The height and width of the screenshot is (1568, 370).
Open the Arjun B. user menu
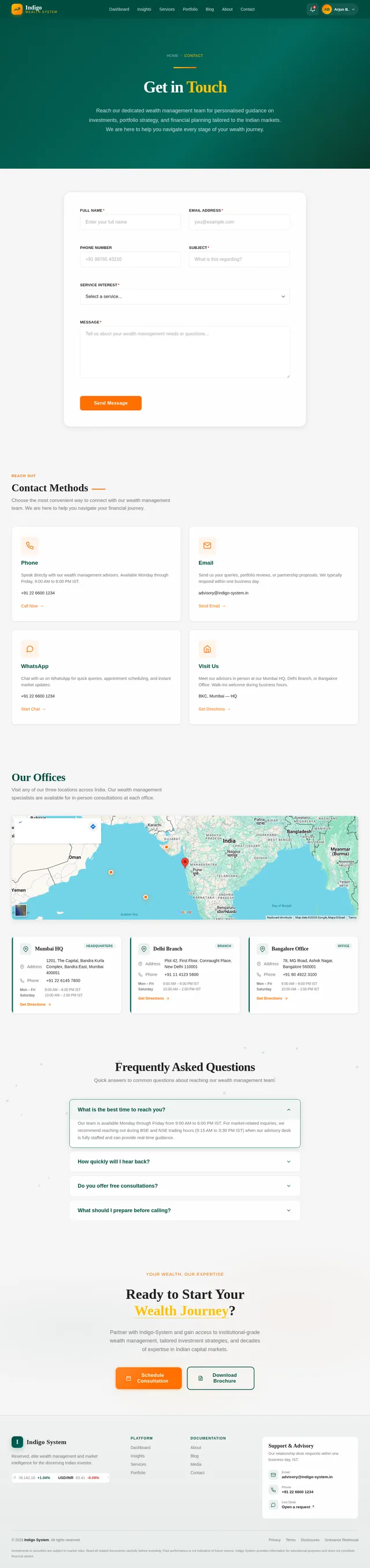[x=339, y=9]
